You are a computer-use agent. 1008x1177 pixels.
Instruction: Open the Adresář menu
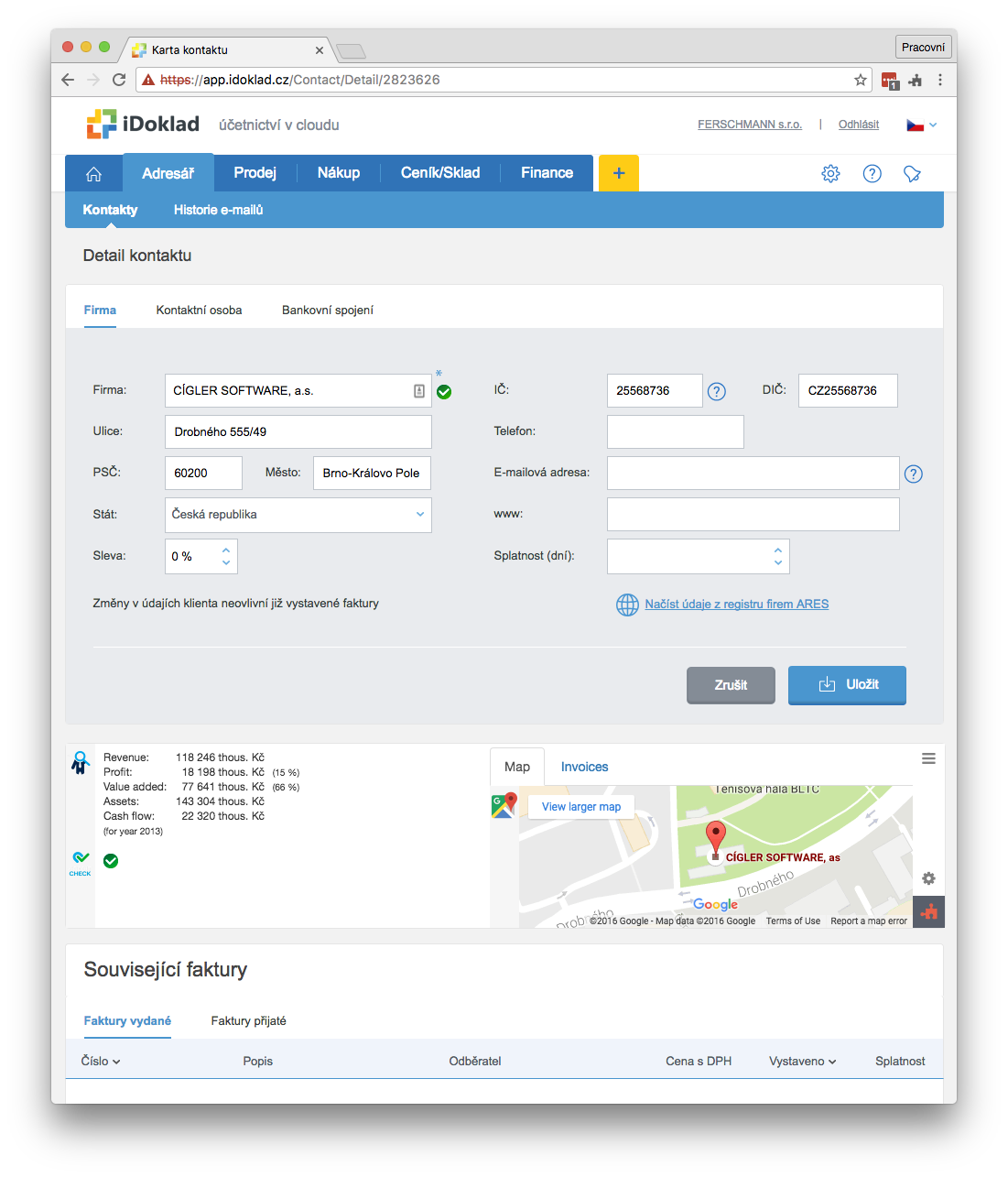pos(168,173)
